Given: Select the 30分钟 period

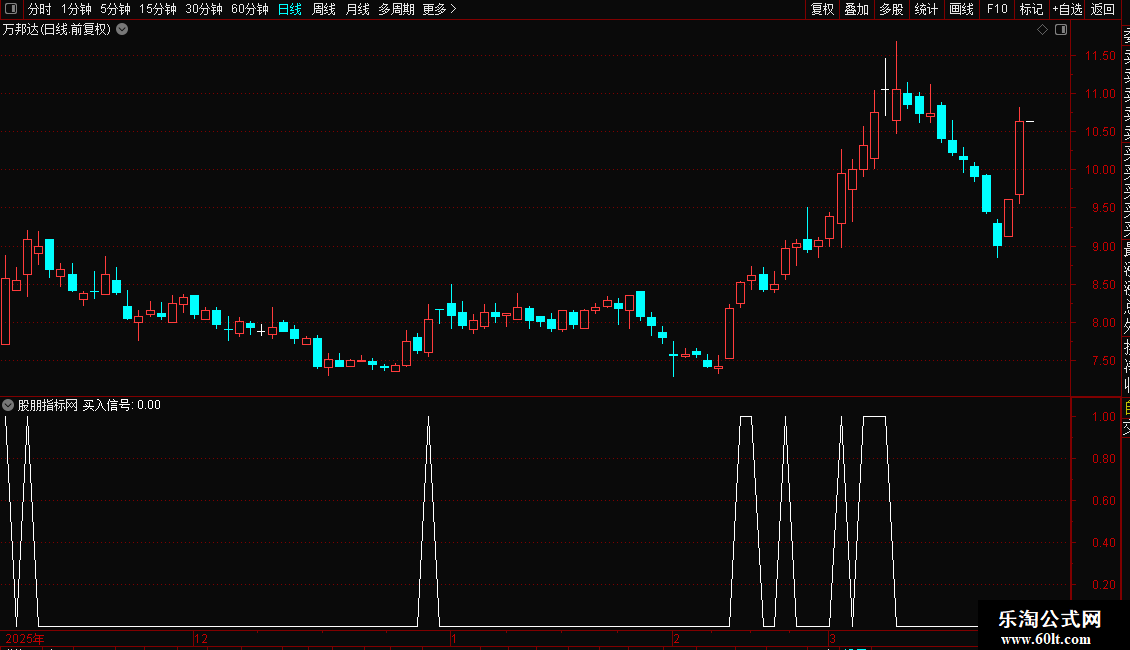Looking at the screenshot, I should 204,9.
